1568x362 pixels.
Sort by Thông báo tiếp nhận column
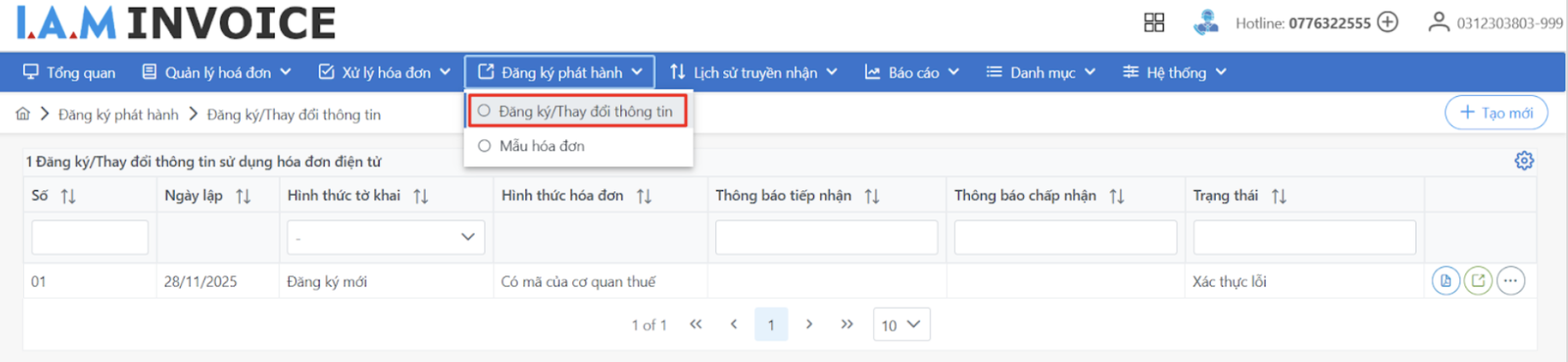(872, 196)
